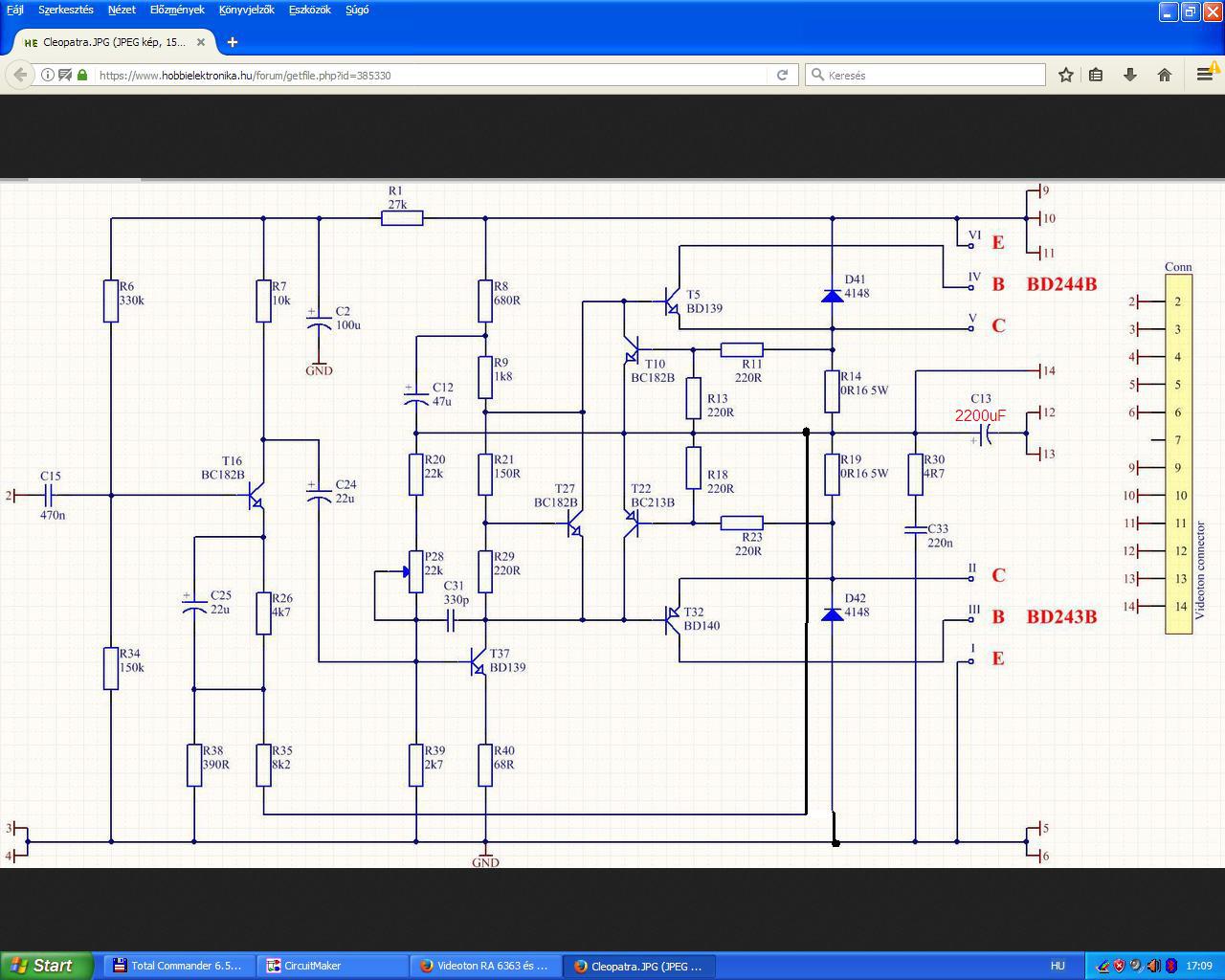Open the downloads arrow icon
Screen dimensions: 1225x980
[x=1130, y=75]
